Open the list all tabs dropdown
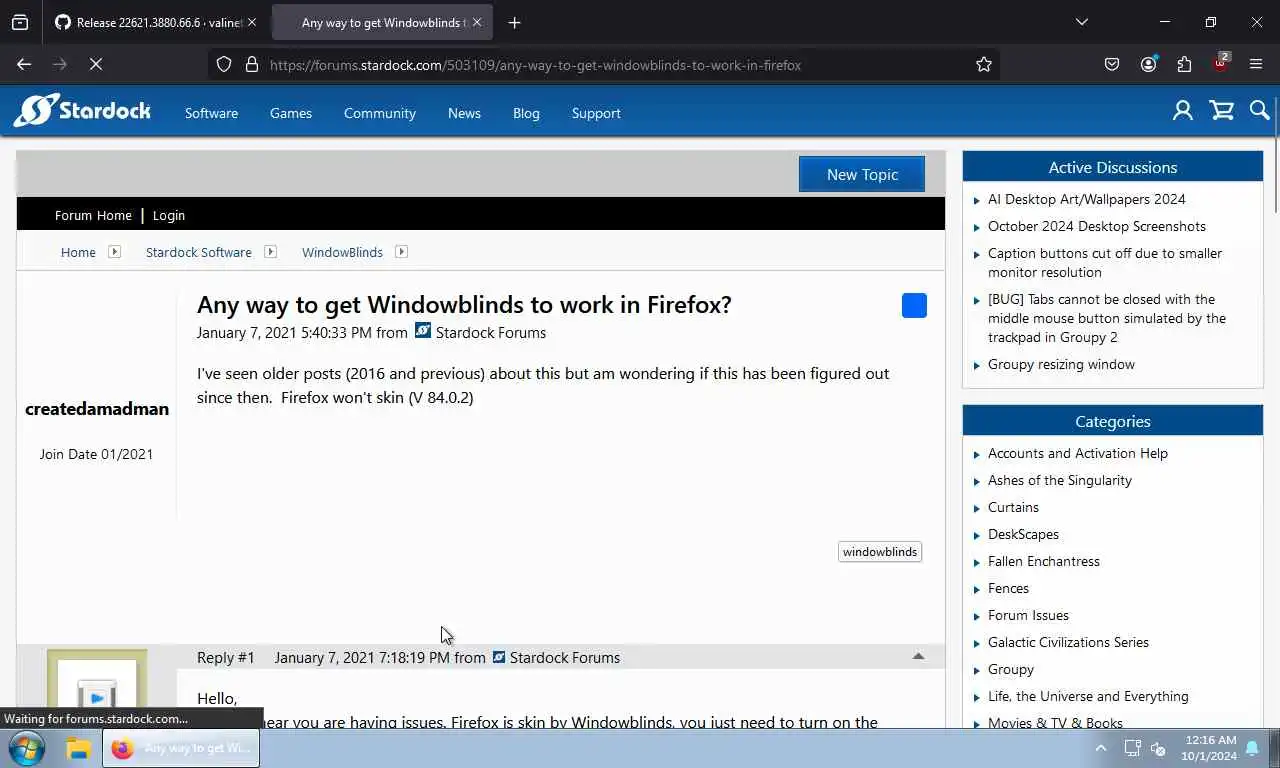Screen dimensions: 1280x768 (1081, 22)
